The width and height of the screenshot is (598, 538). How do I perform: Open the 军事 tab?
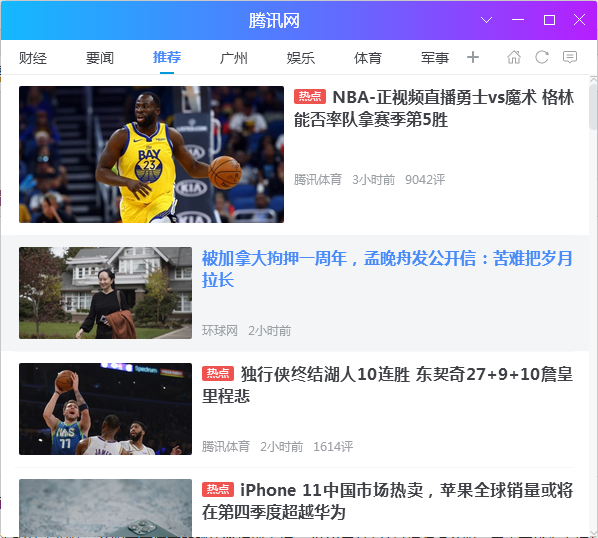point(435,58)
